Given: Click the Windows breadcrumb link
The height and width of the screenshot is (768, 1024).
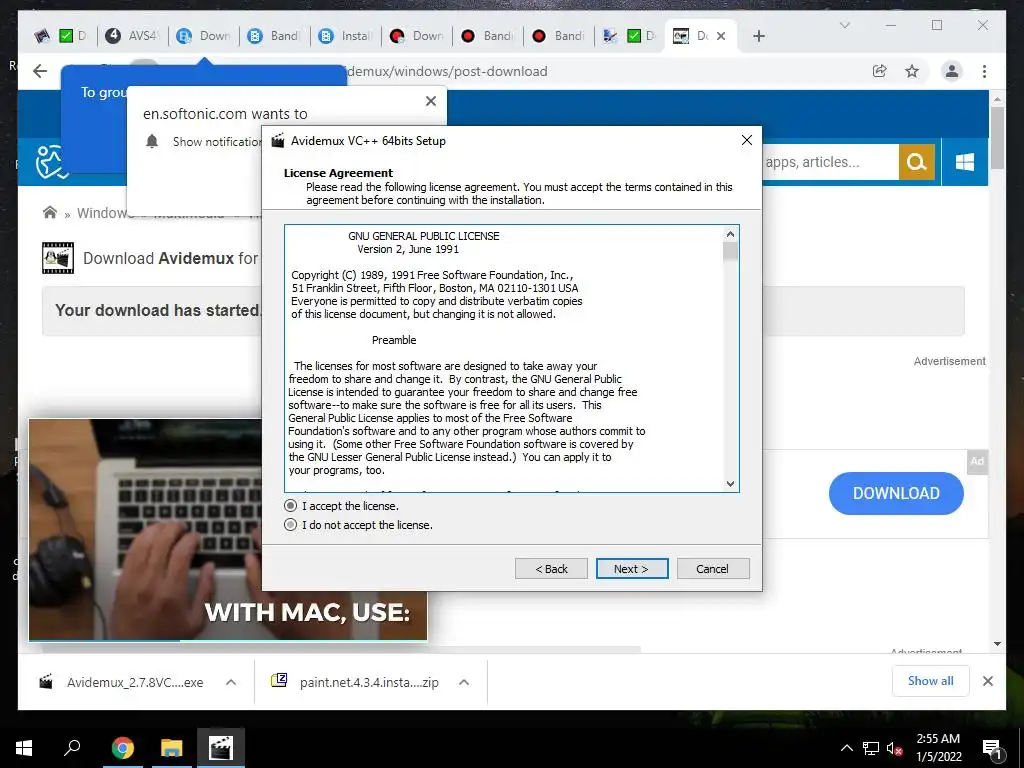Looking at the screenshot, I should (103, 213).
